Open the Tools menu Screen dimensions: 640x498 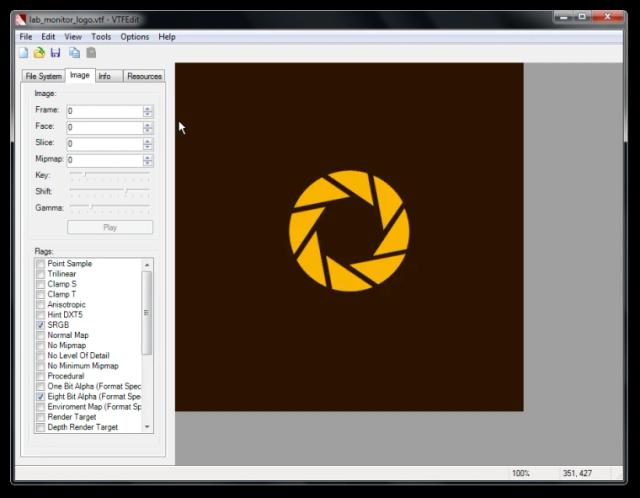pyautogui.click(x=101, y=37)
